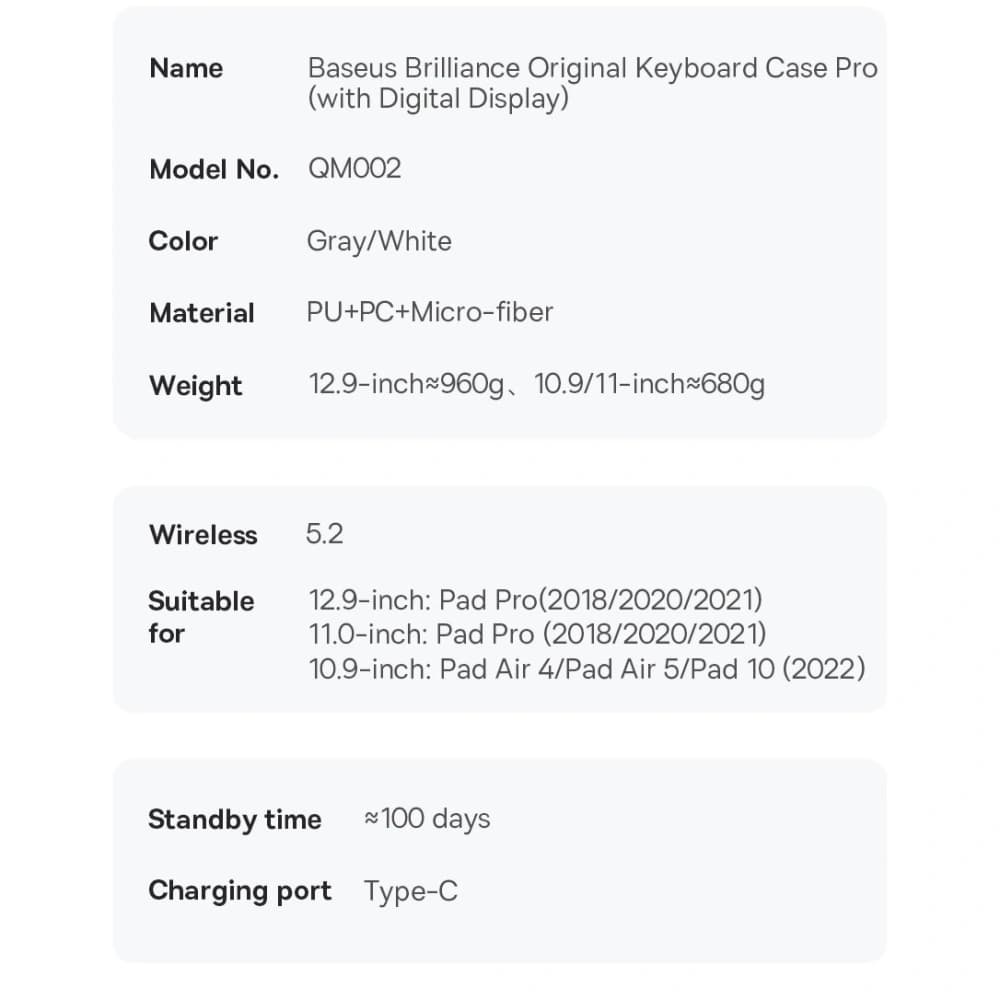Select the 10.9-inch Pad Air compatibility line
1000x1000 pixels.
tap(587, 669)
